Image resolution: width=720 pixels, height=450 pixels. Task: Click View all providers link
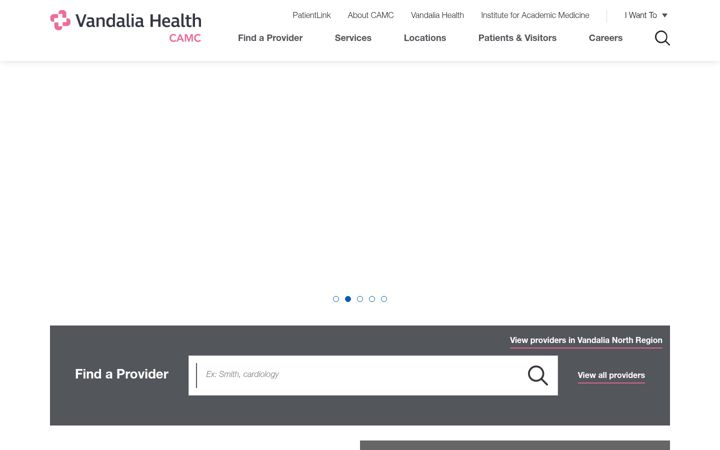pos(611,375)
